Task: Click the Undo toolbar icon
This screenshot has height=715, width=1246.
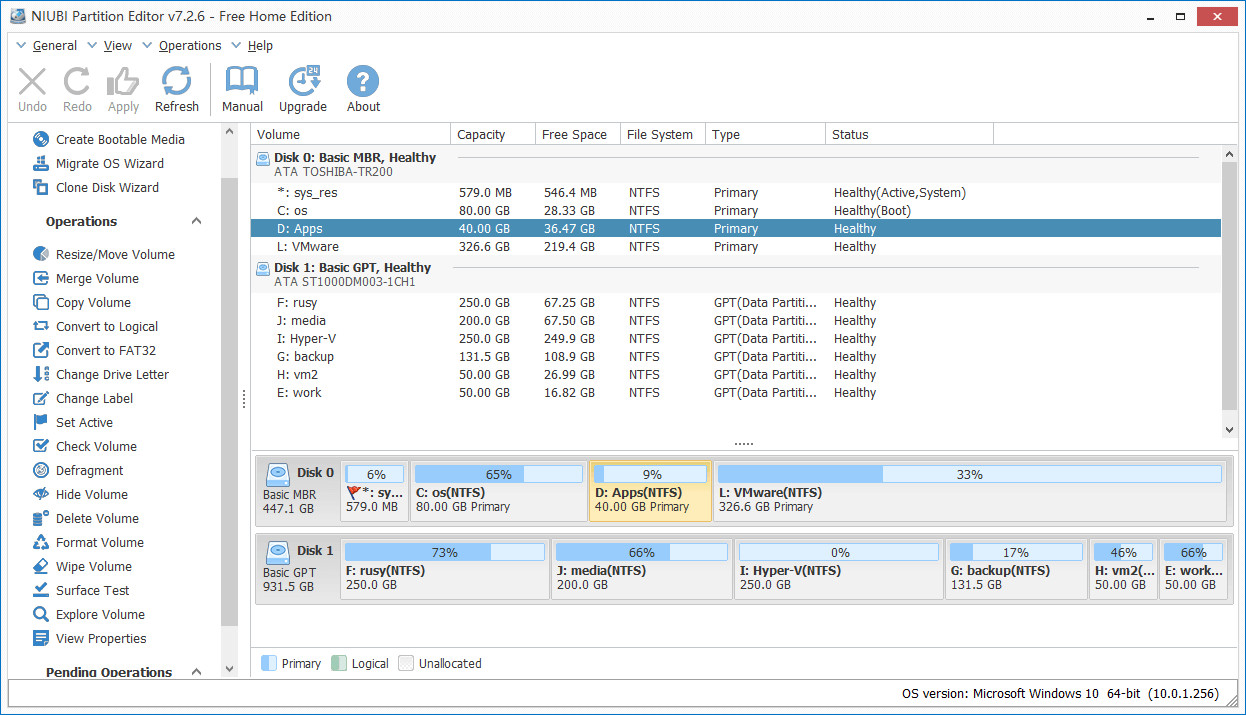Action: 32,82
